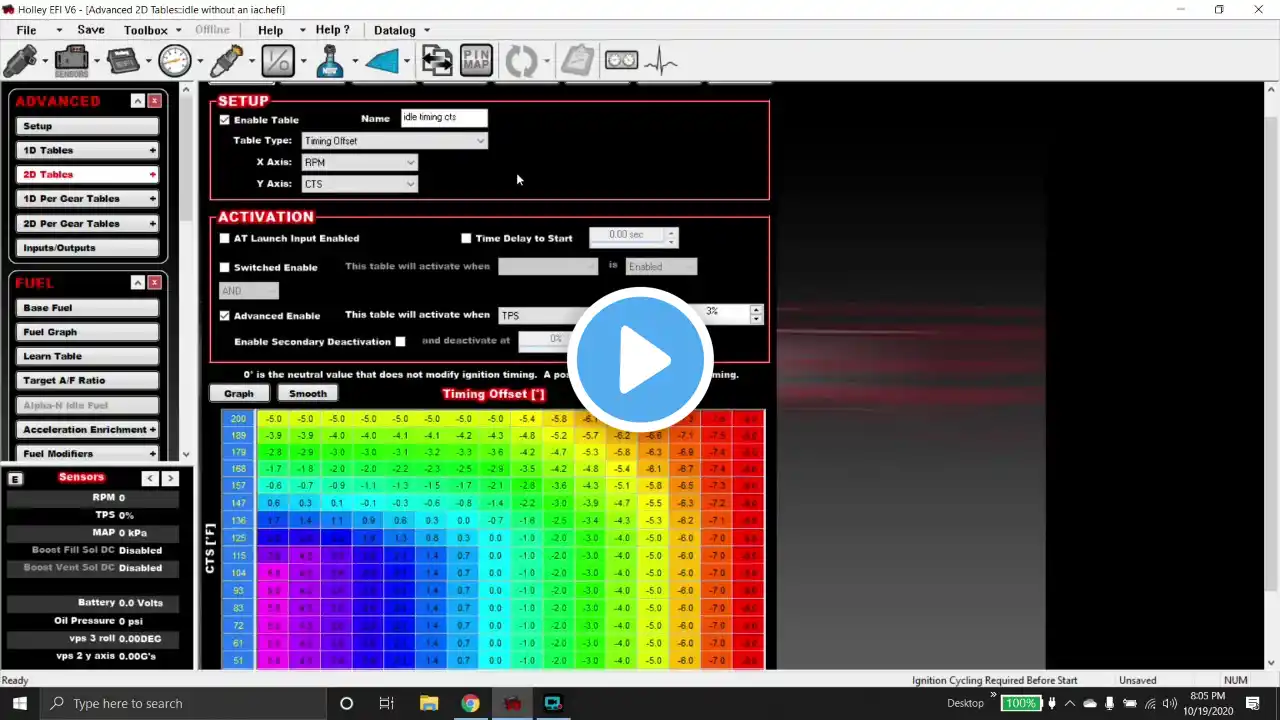
Task: Close the ADVANCED panel with red X
Action: [x=154, y=101]
